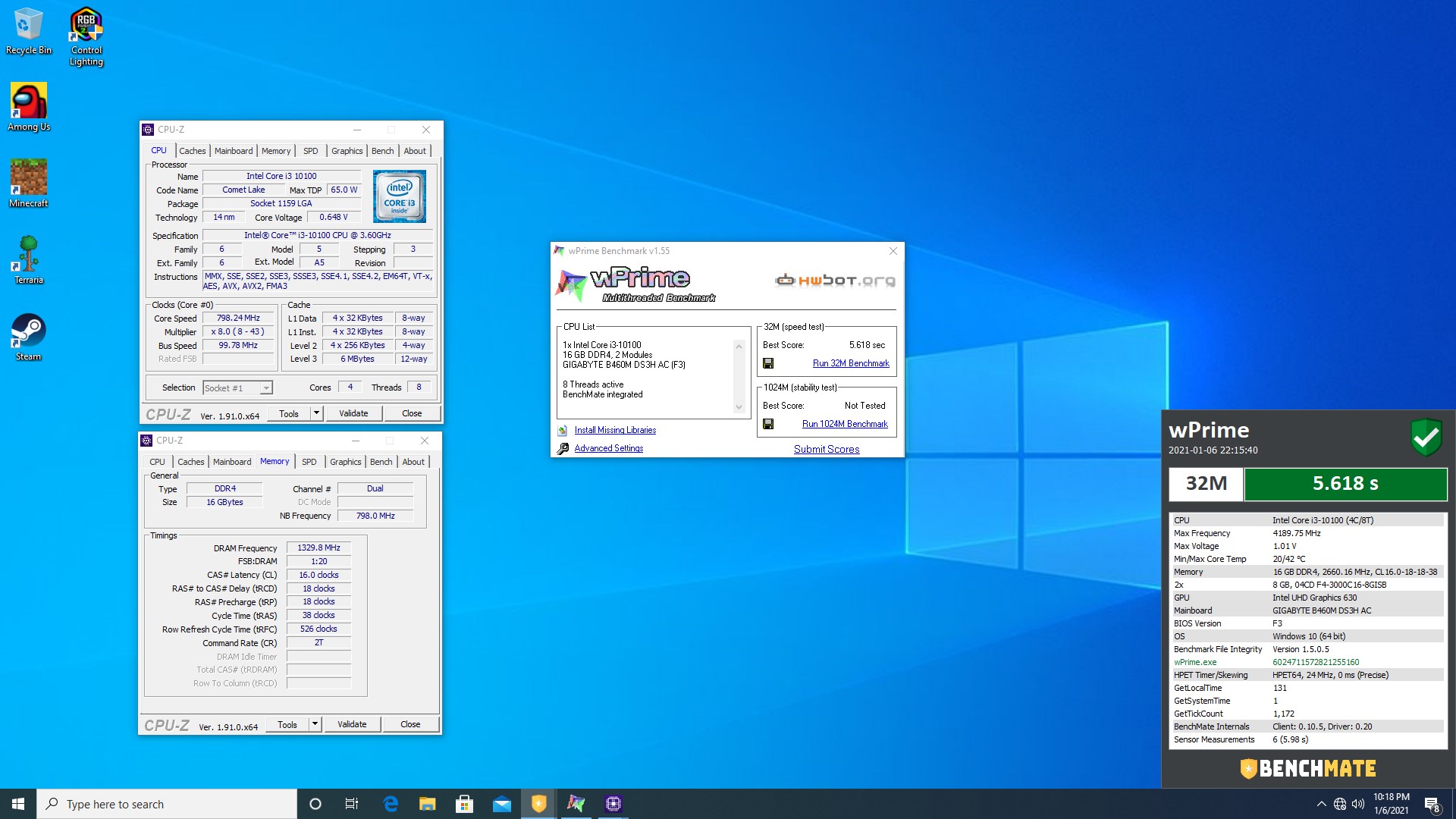The image size is (1456, 819).
Task: Click the save icon for the 1024M score
Action: pyautogui.click(x=768, y=424)
